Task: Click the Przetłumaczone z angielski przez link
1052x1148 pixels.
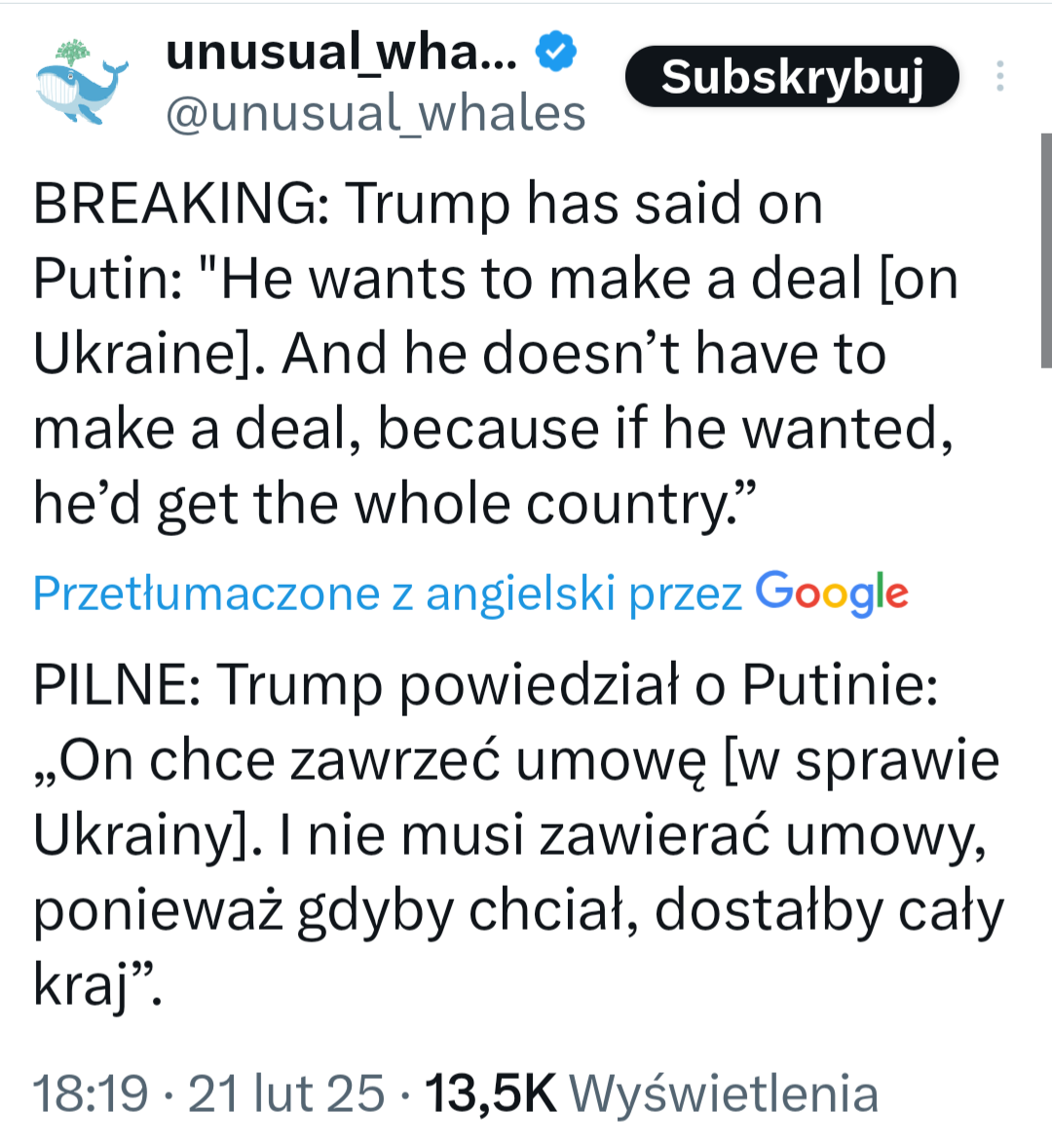Action: click(x=387, y=593)
